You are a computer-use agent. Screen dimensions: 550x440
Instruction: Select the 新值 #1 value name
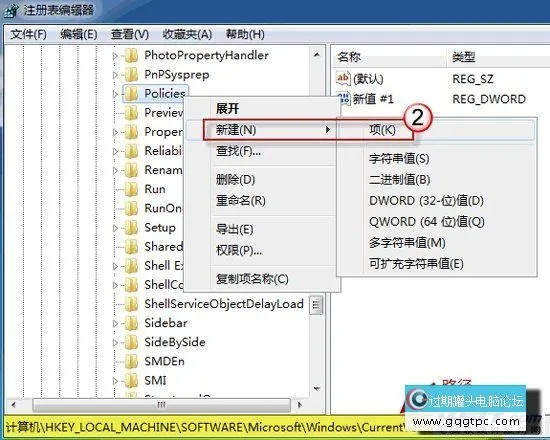[x=373, y=99]
